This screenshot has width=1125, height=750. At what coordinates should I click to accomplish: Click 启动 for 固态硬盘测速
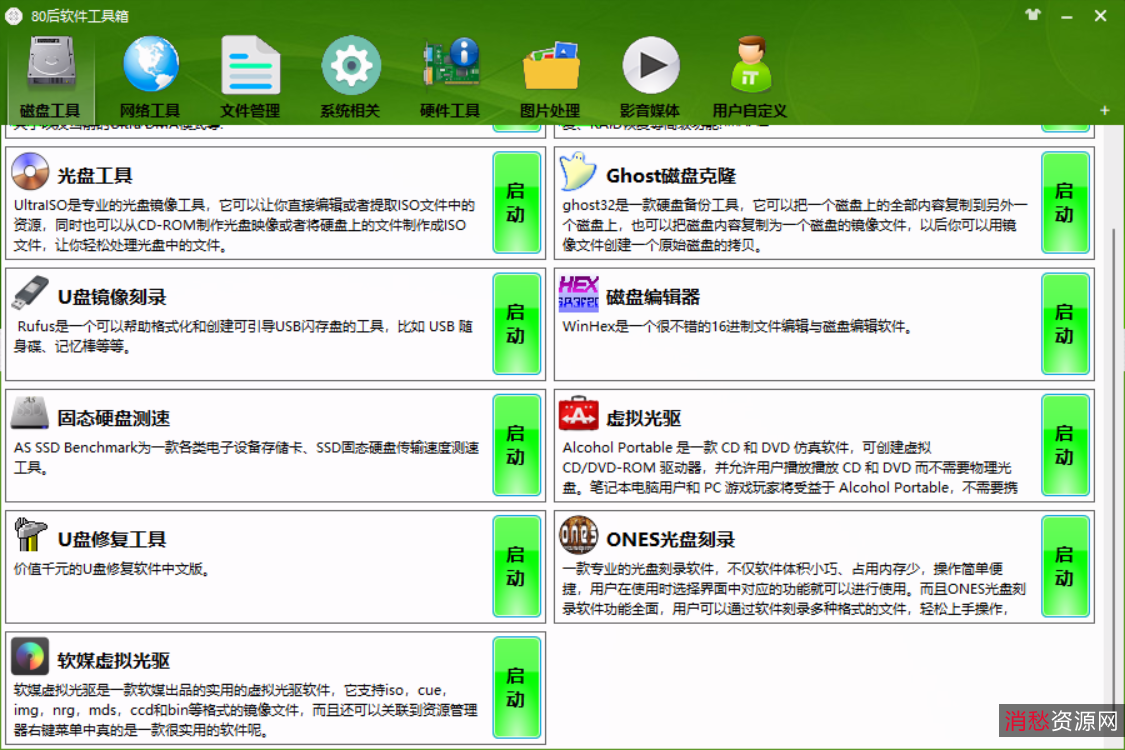point(517,446)
